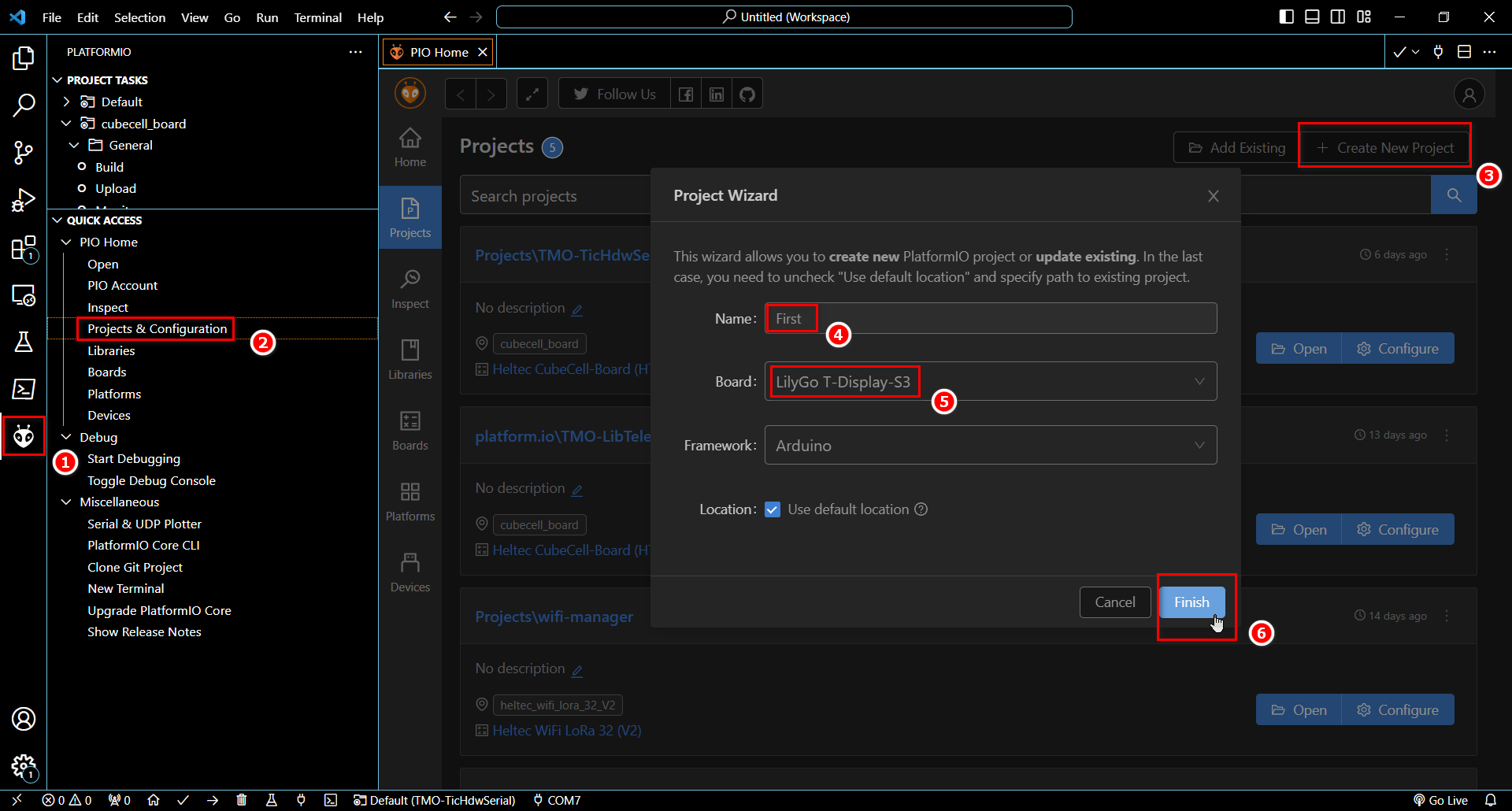Click the LinkedIn icon in PIO toolbar

717,94
